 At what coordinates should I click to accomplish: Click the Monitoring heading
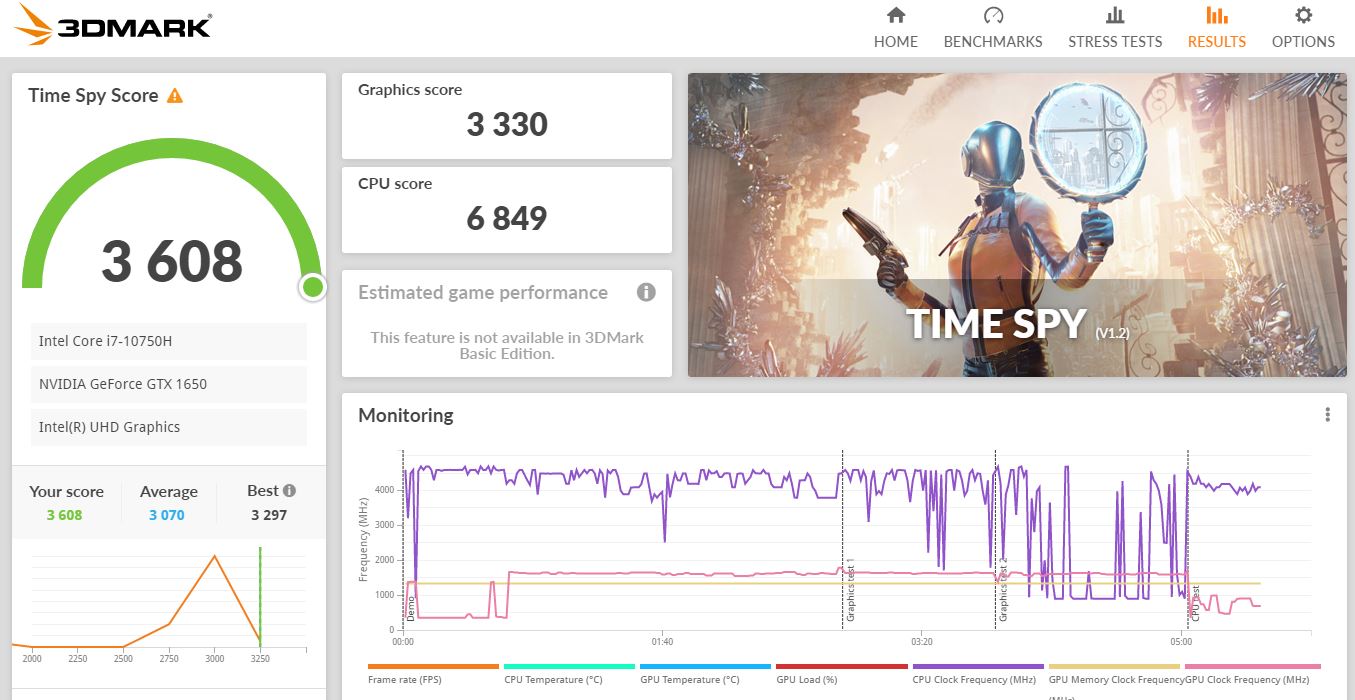click(x=405, y=415)
